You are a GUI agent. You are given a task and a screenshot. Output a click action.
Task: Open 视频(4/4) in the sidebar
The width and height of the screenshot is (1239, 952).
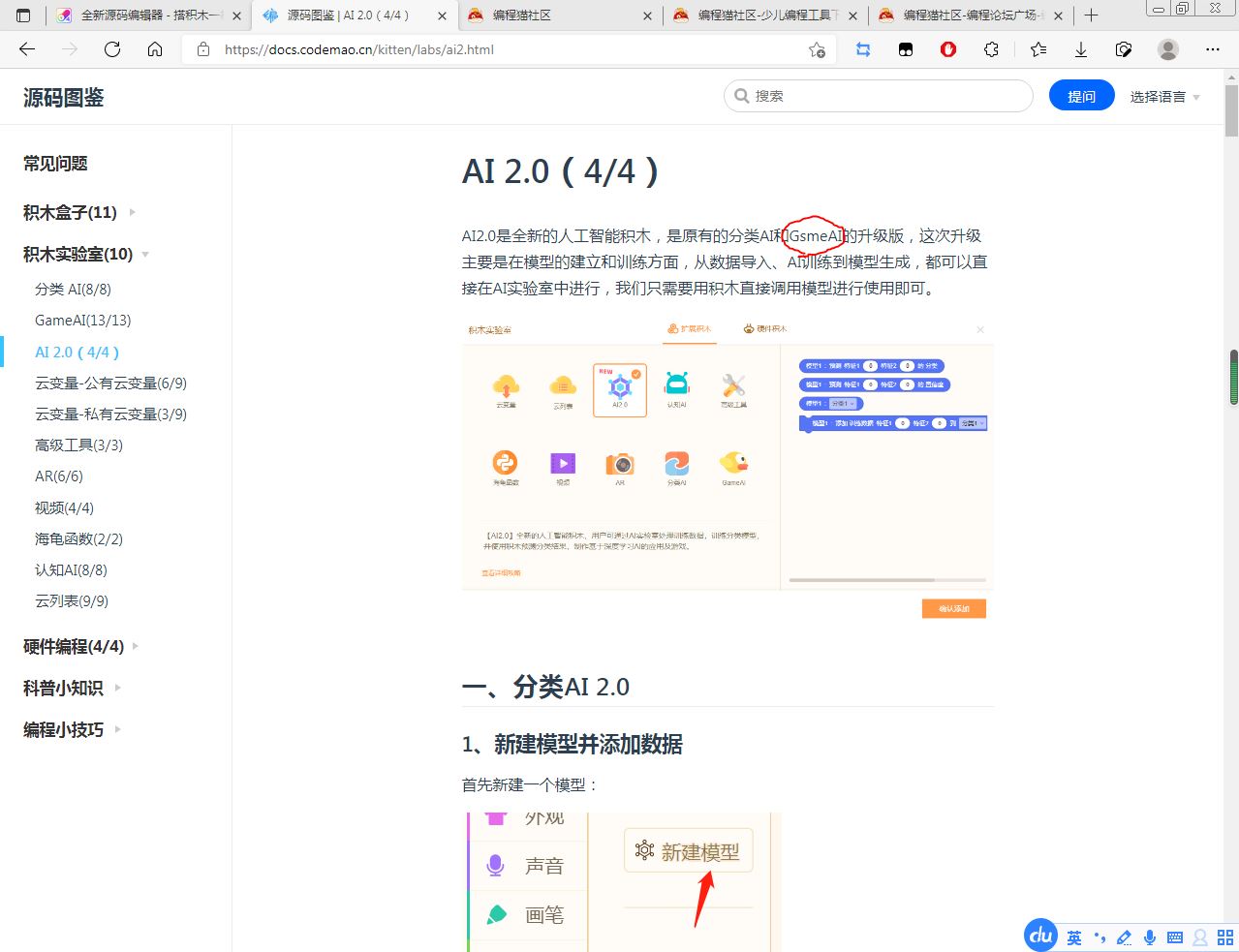[64, 507]
